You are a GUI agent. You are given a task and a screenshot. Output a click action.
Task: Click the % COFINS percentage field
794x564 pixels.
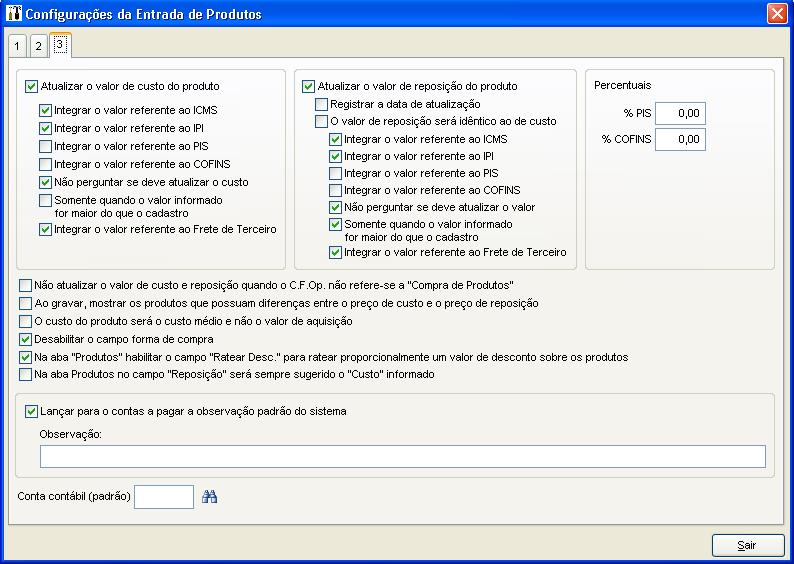tap(680, 140)
